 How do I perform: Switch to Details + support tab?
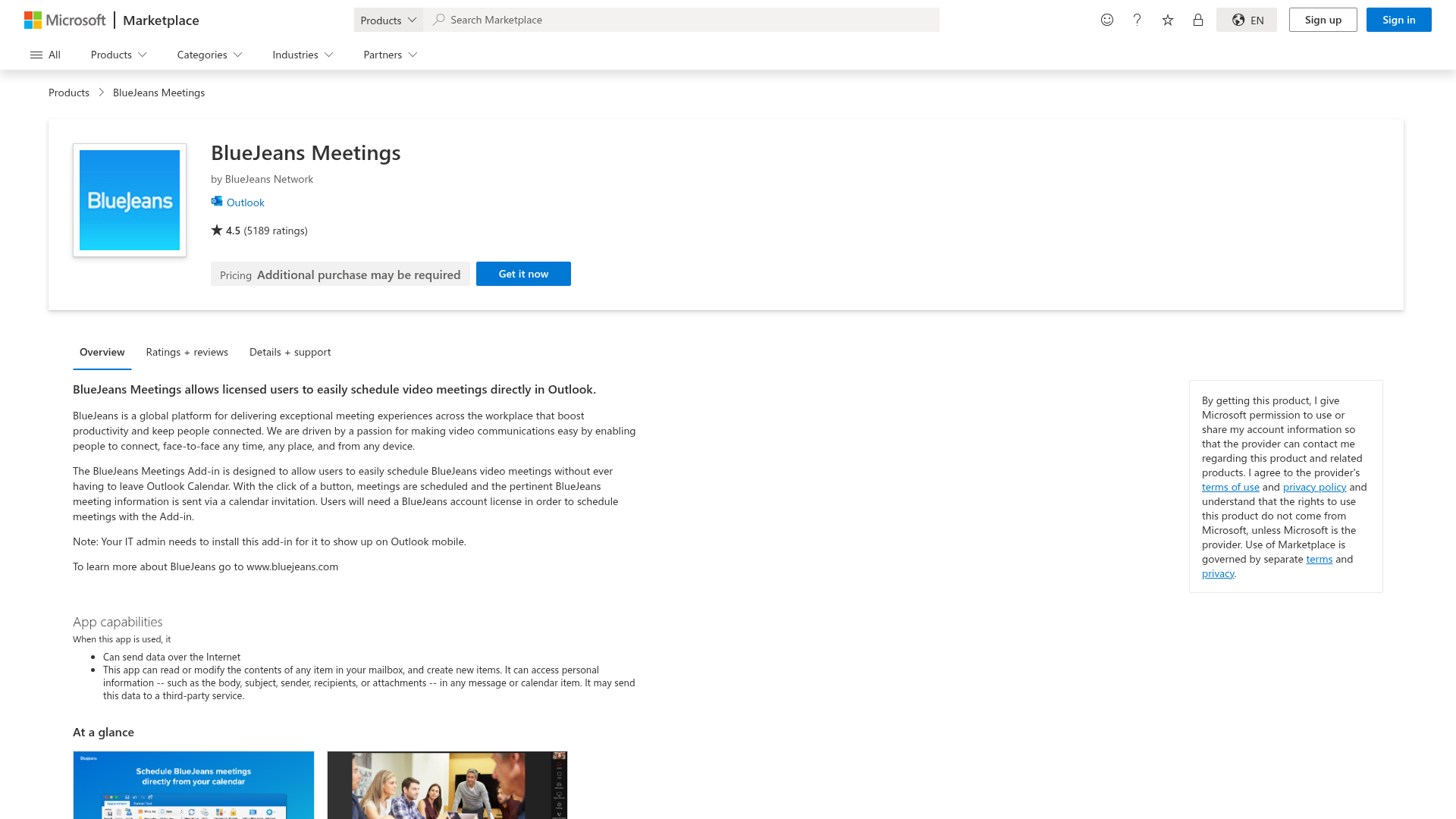point(290,352)
